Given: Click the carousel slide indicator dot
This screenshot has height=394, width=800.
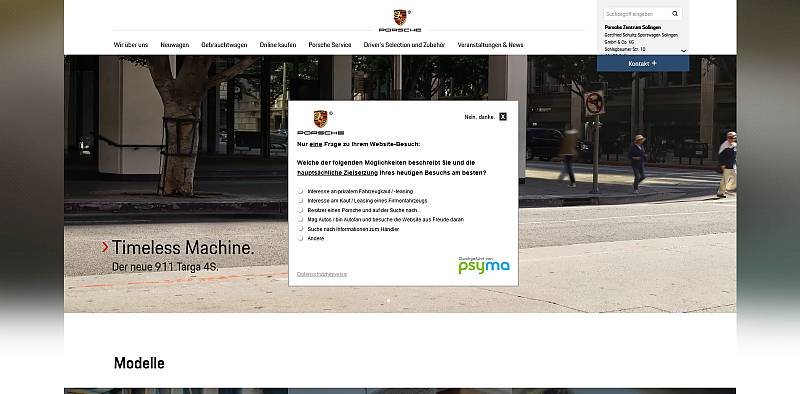Looking at the screenshot, I should [x=389, y=301].
